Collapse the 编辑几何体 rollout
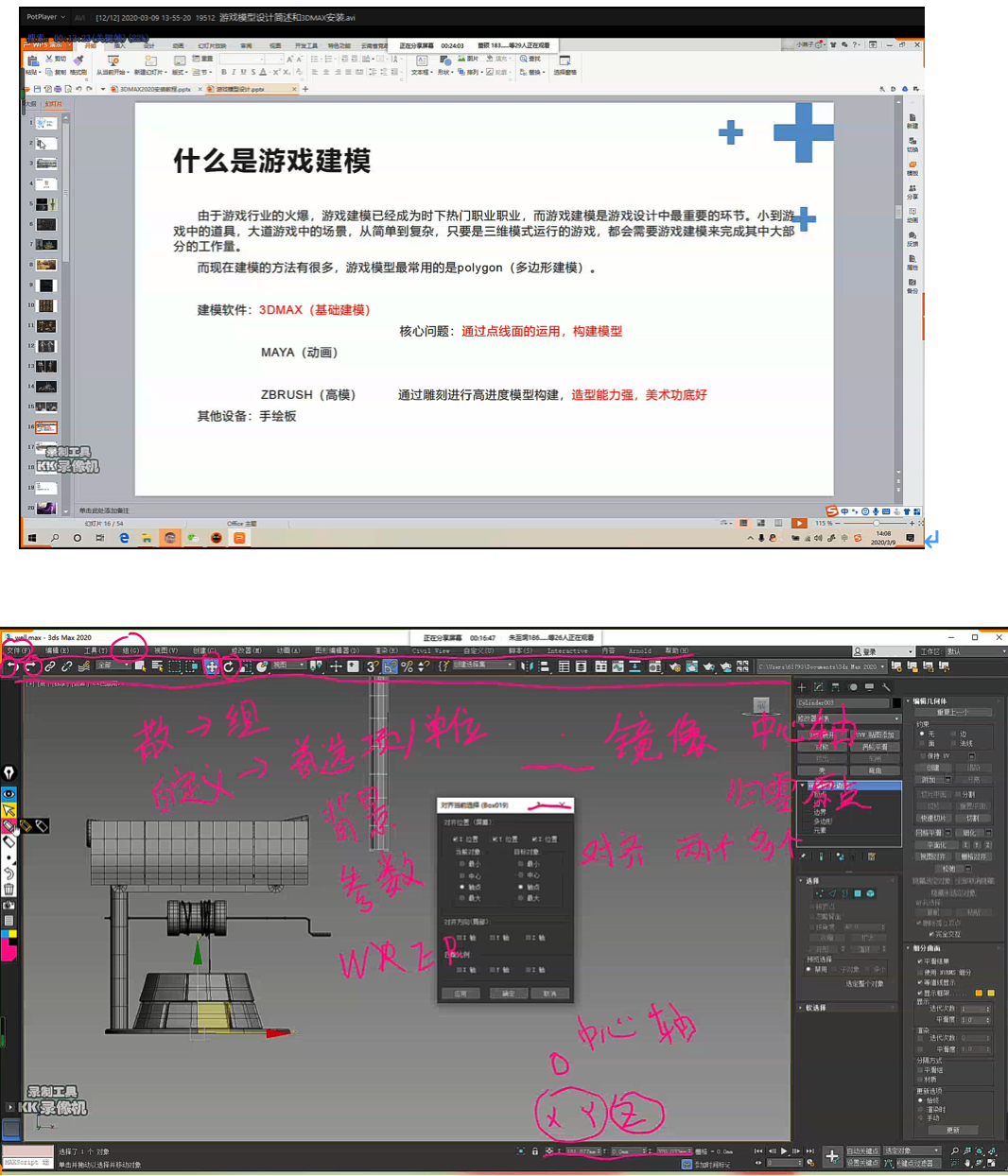 [953, 701]
